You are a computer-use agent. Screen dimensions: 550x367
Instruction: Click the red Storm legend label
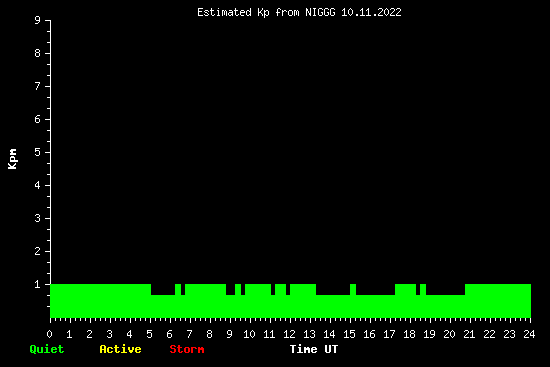(187, 349)
